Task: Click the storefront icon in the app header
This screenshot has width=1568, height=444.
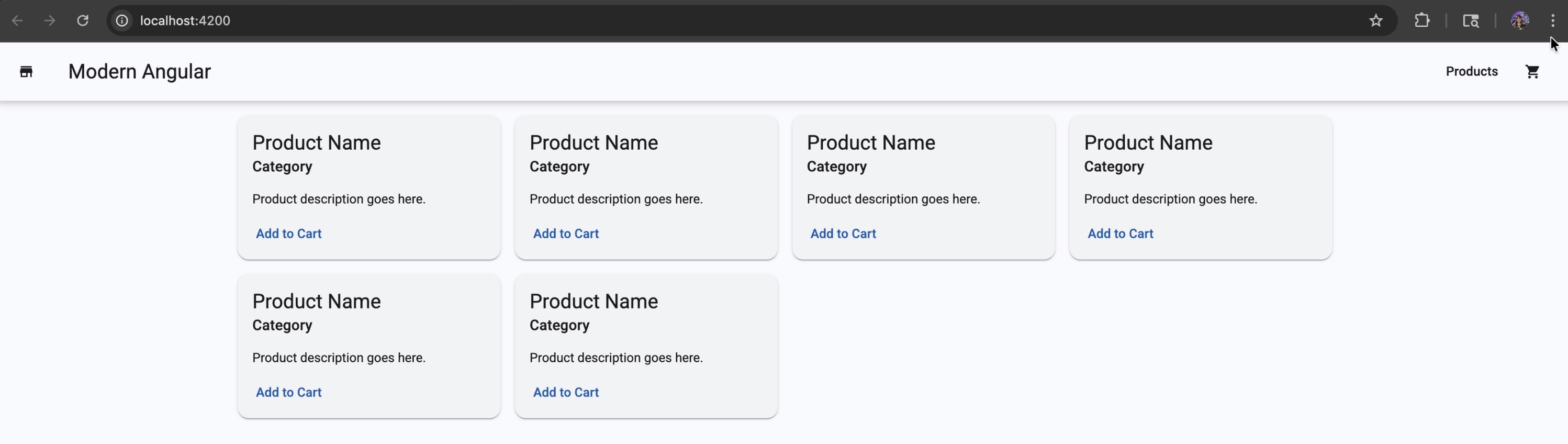Action: click(x=26, y=72)
